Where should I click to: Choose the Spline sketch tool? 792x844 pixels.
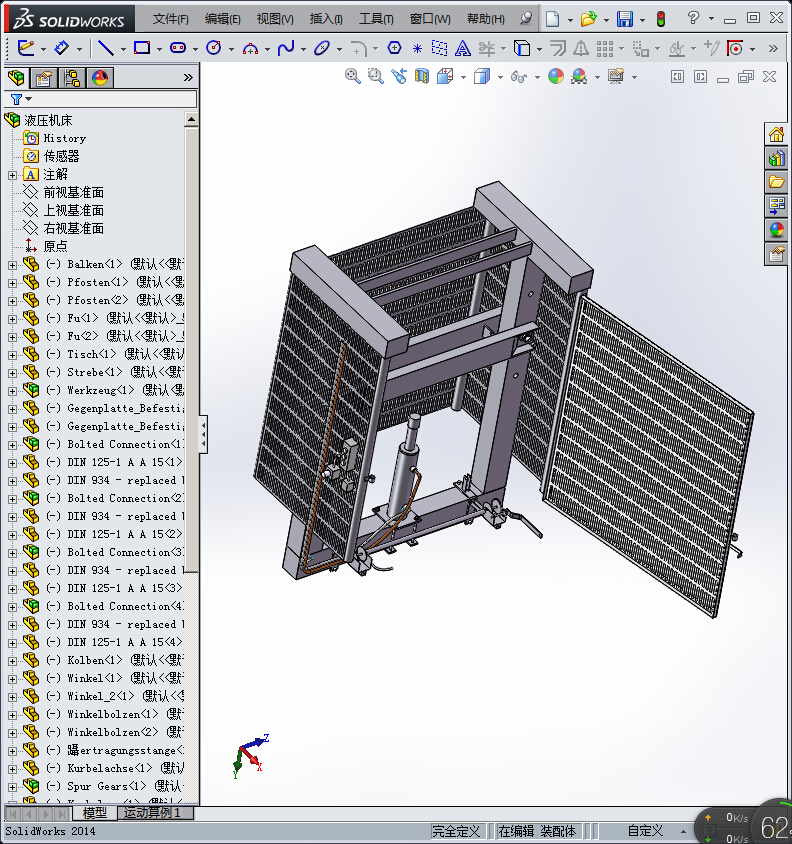point(286,48)
